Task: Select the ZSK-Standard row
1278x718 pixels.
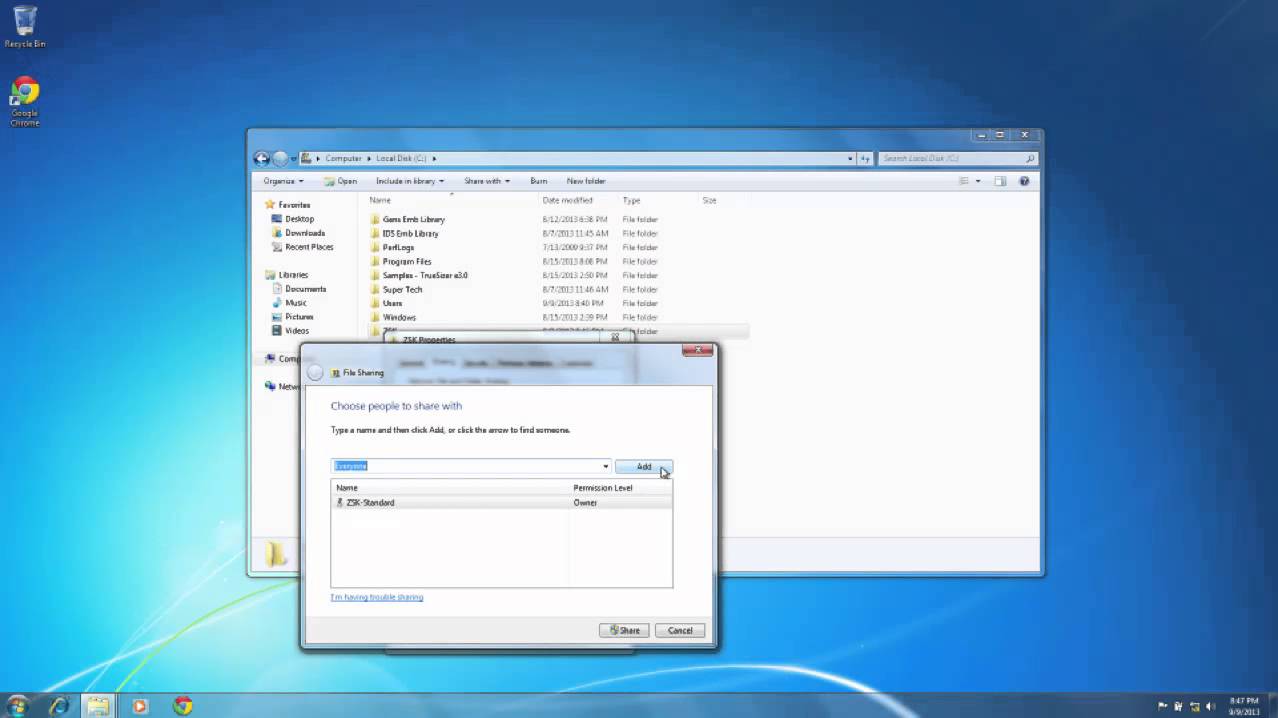Action: click(x=501, y=503)
